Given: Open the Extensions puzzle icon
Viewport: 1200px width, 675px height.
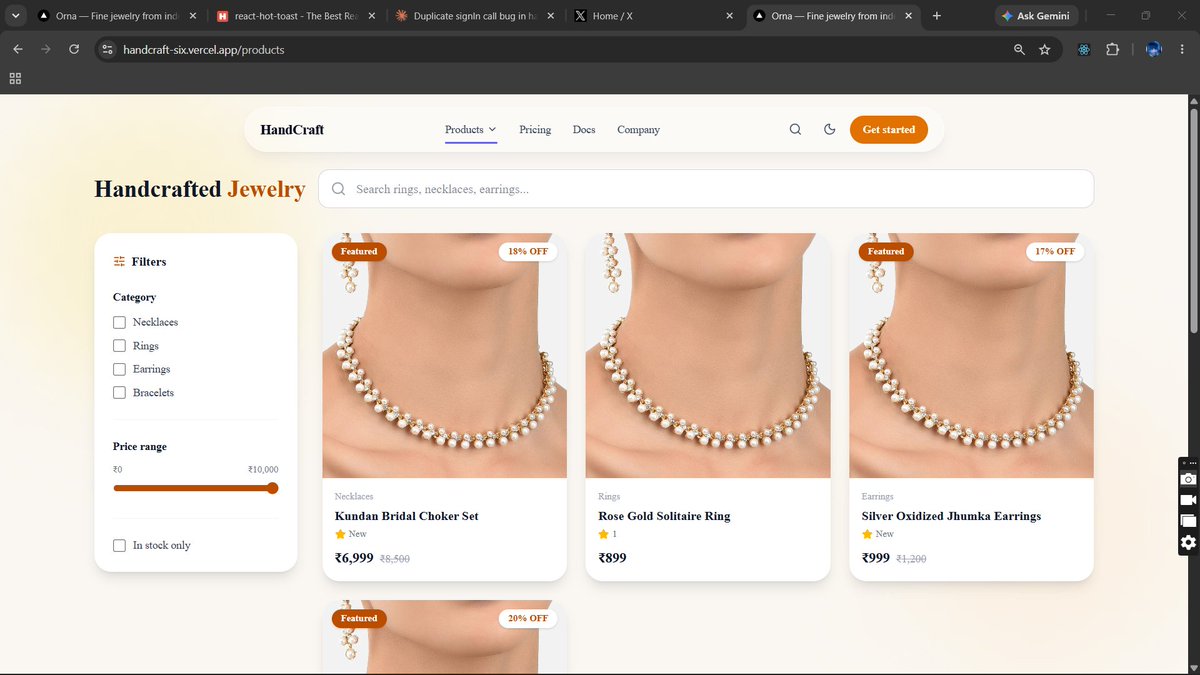Looking at the screenshot, I should pos(1112,49).
